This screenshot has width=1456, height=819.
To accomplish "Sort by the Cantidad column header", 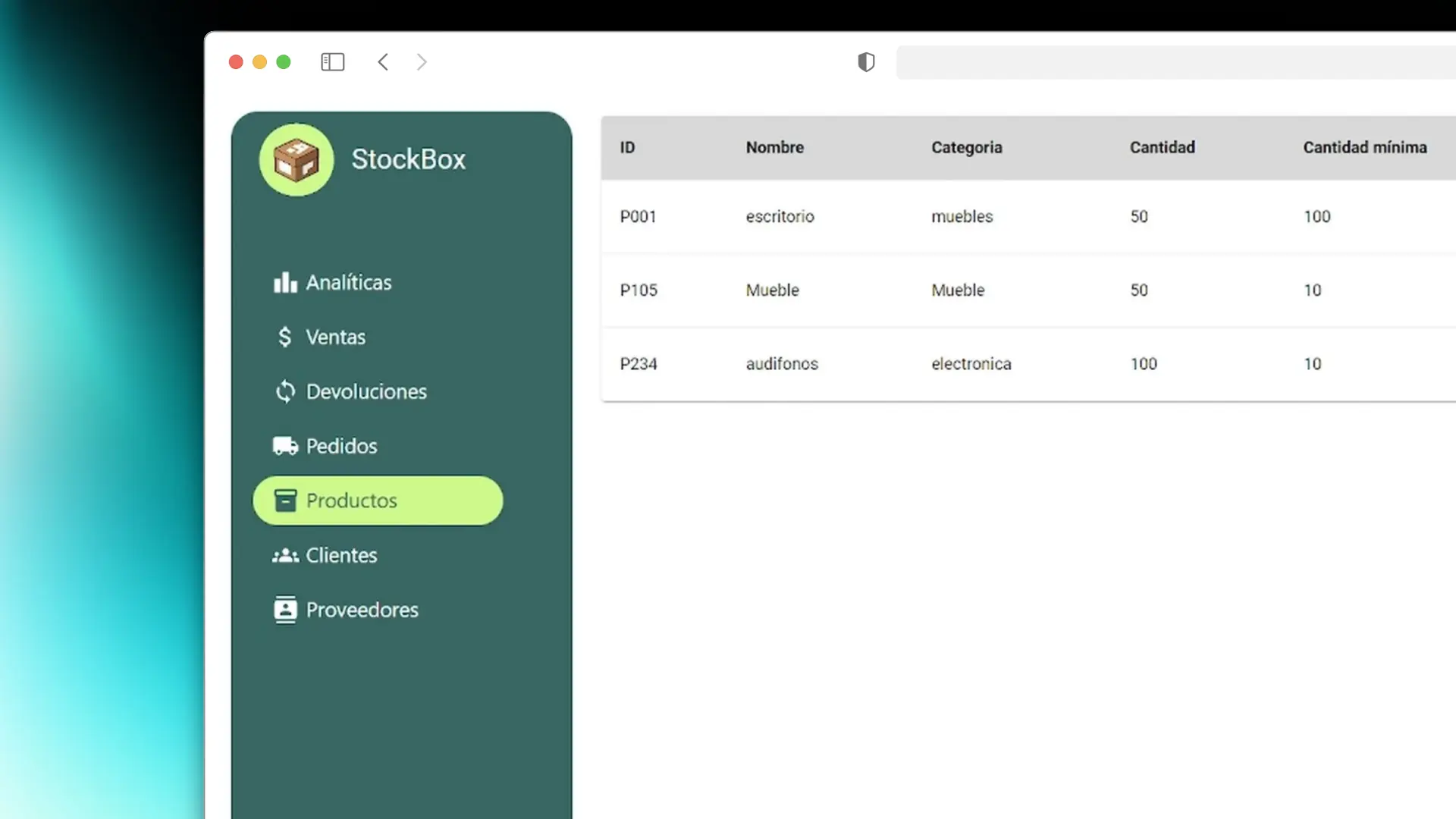I will (x=1163, y=147).
